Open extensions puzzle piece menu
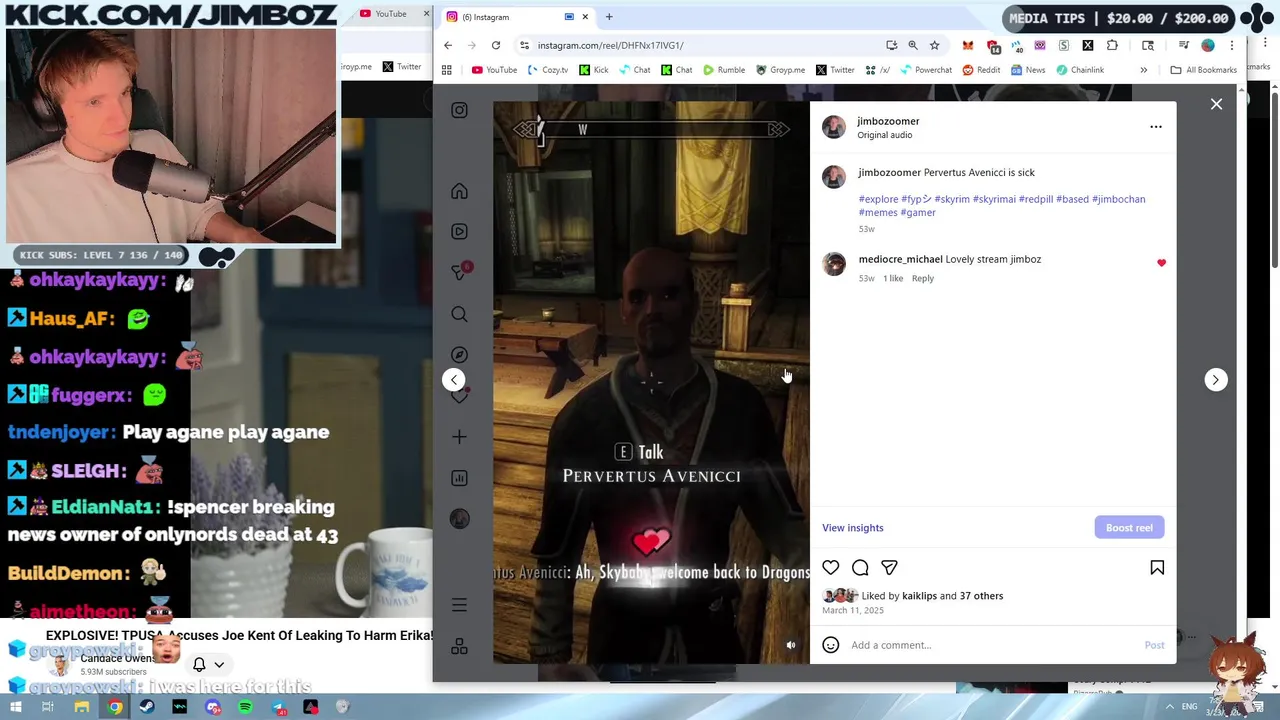Screen dimensions: 1280x720 1112,45
